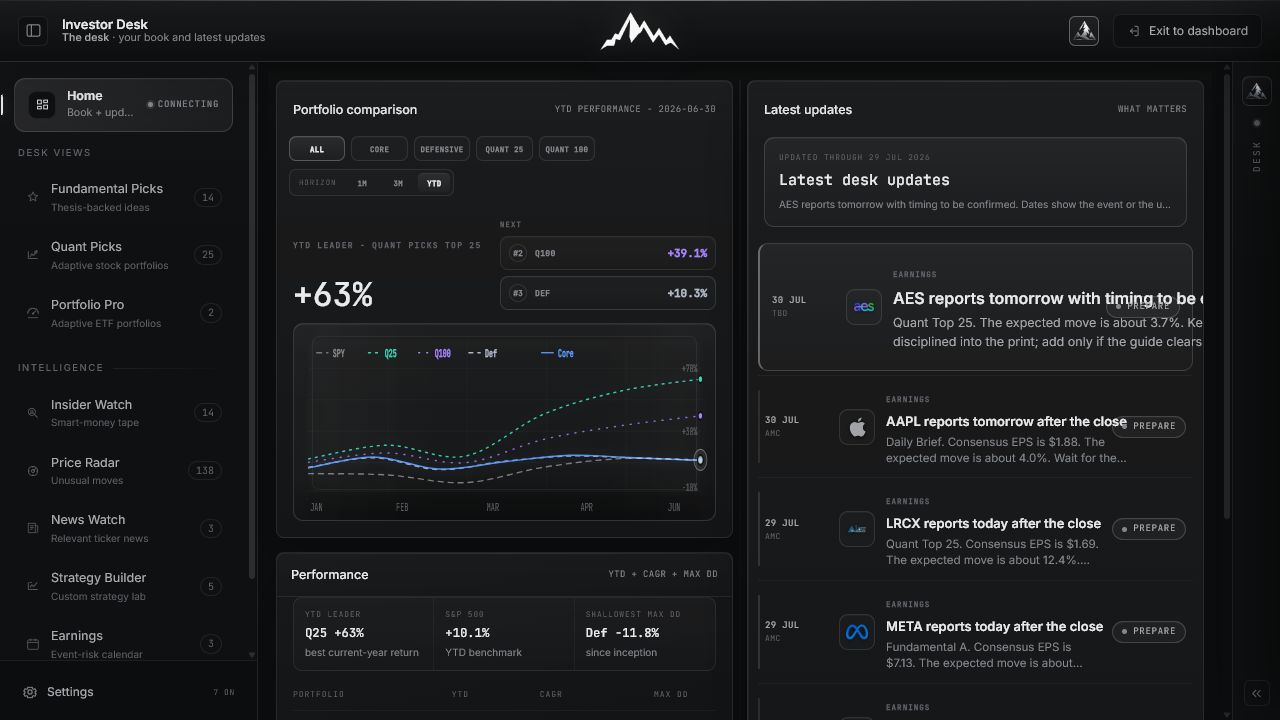Click the Settings gear icon
Image resolution: width=1280 pixels, height=720 pixels.
(30, 692)
